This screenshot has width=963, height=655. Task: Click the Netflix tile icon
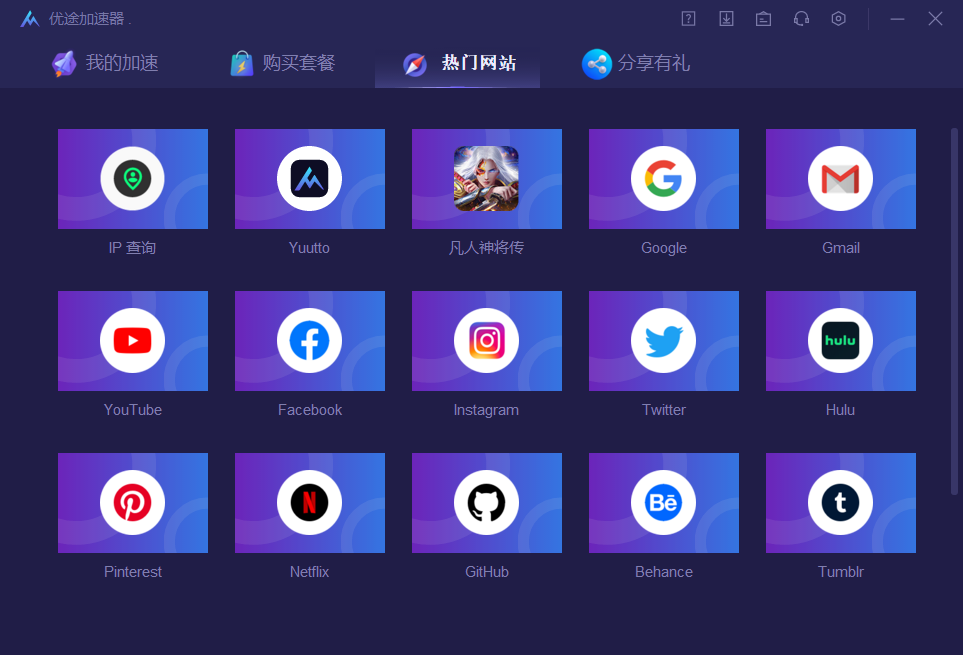click(310, 503)
